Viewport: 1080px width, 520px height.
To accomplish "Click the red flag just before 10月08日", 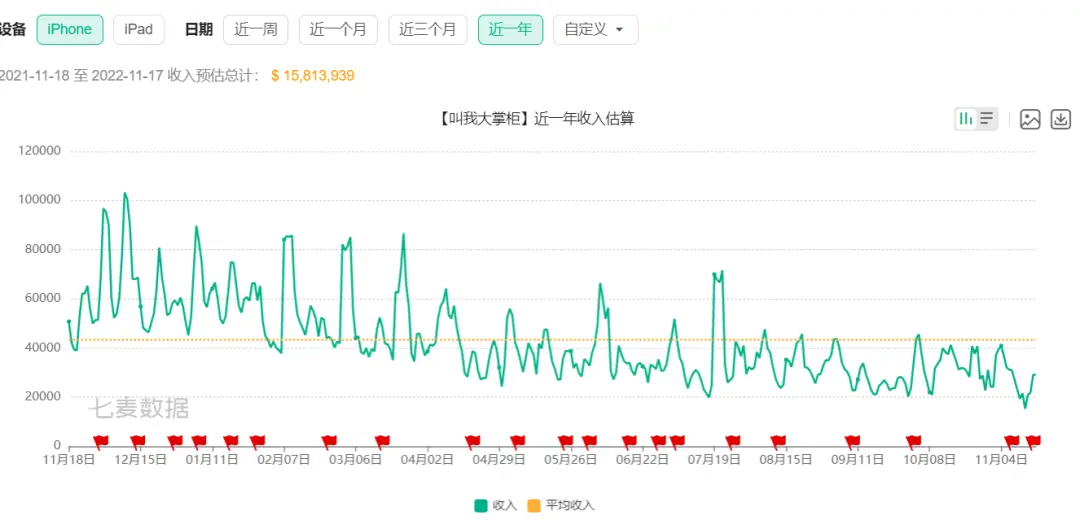I will (x=913, y=441).
